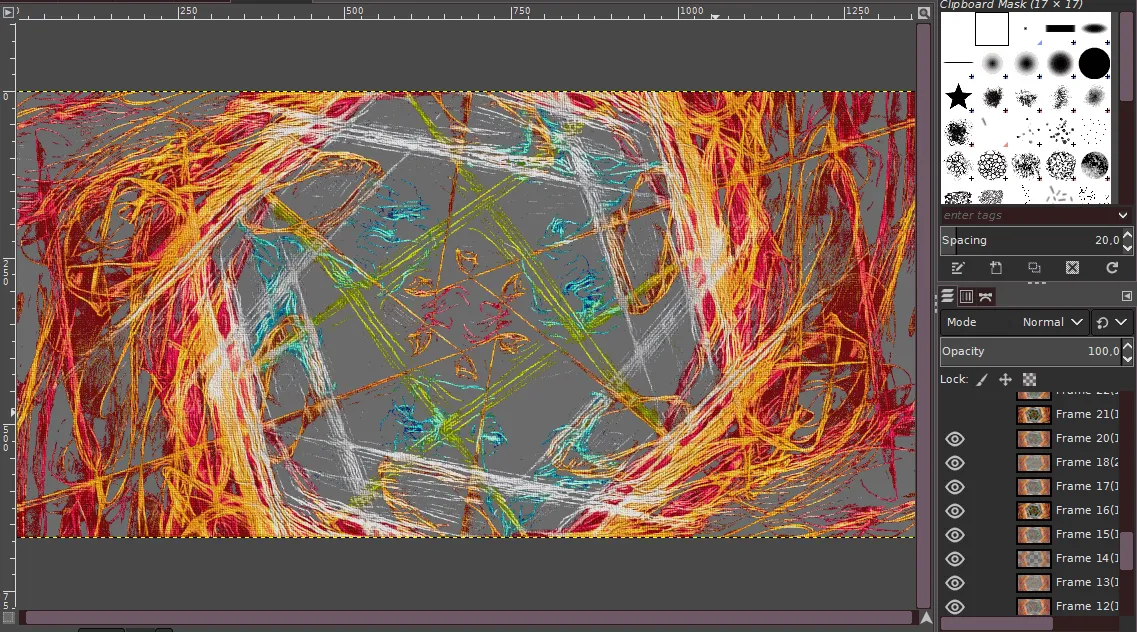Toggle zoom image when window resizes

click(923, 12)
